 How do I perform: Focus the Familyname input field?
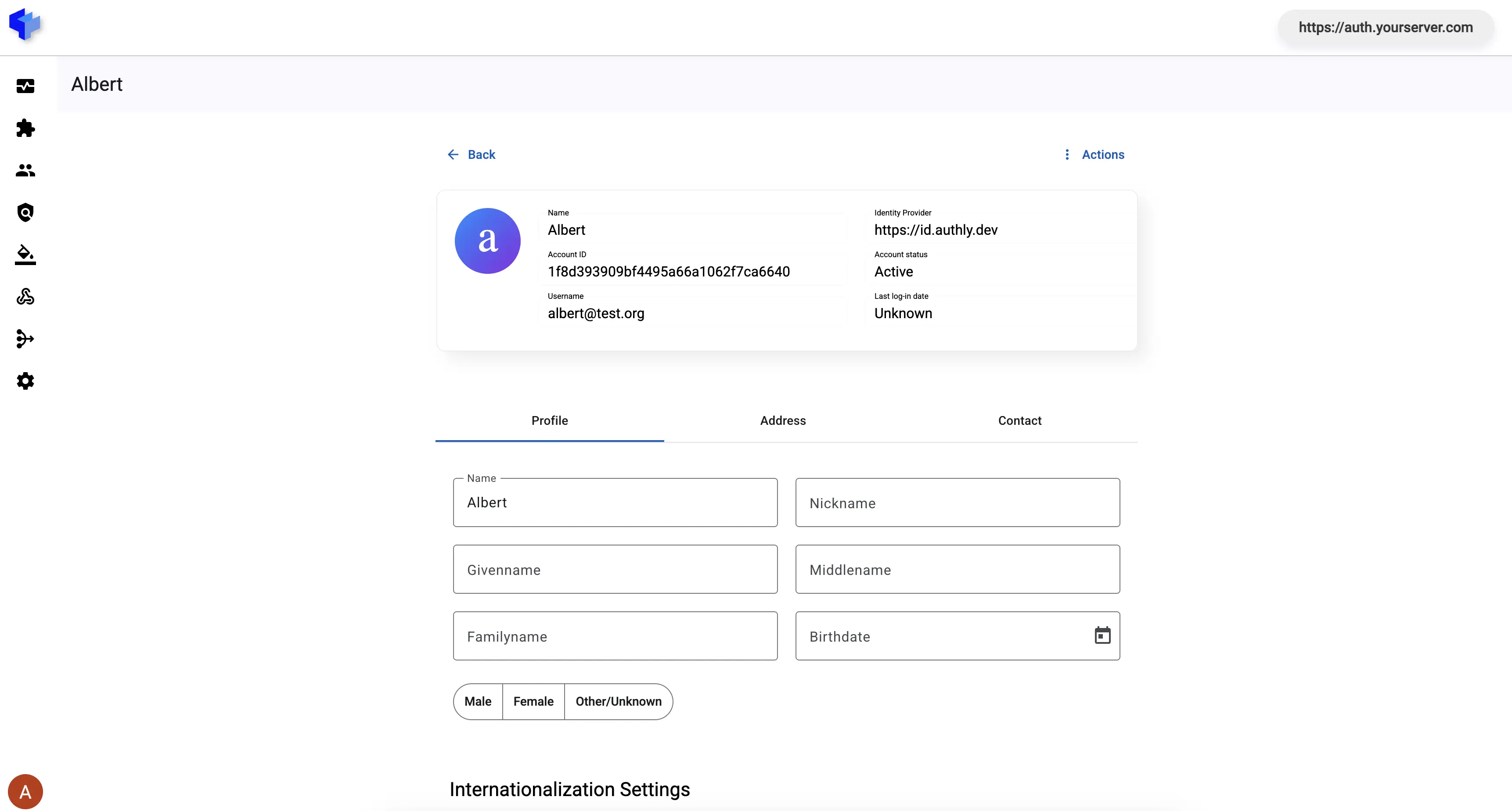click(x=615, y=636)
